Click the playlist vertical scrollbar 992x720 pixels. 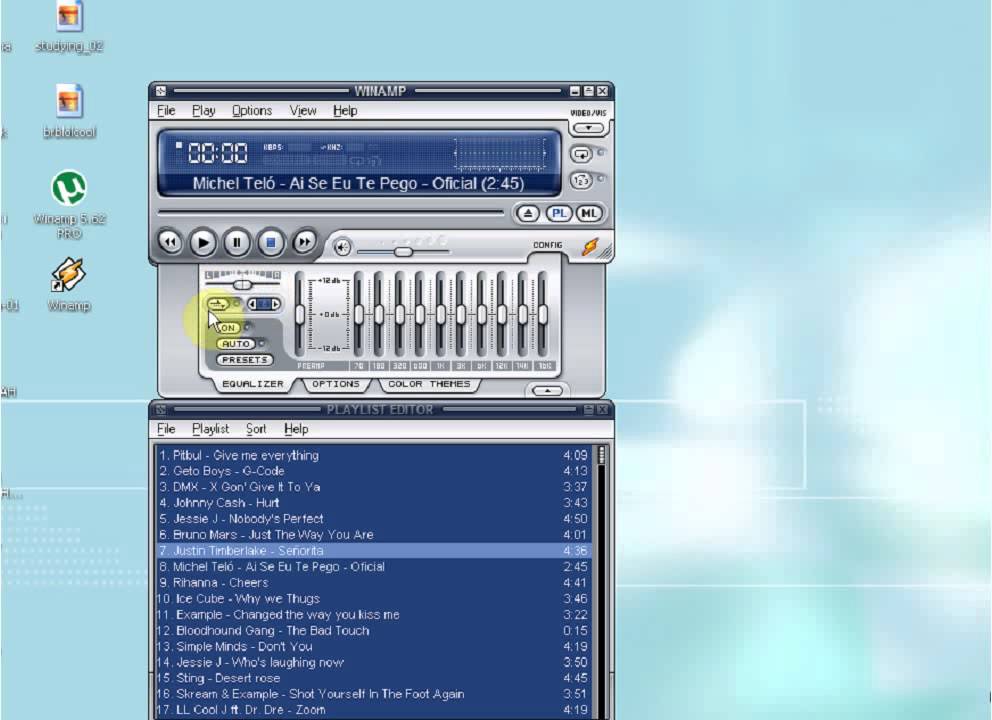coord(601,582)
